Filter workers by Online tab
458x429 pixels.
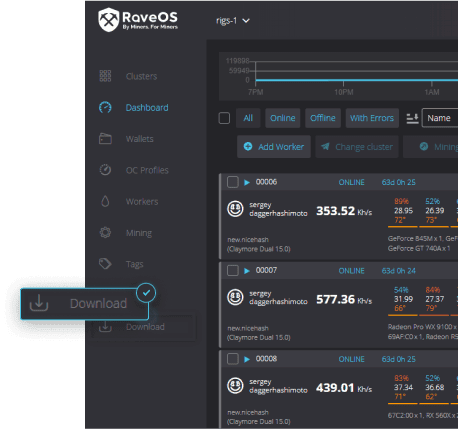[283, 118]
